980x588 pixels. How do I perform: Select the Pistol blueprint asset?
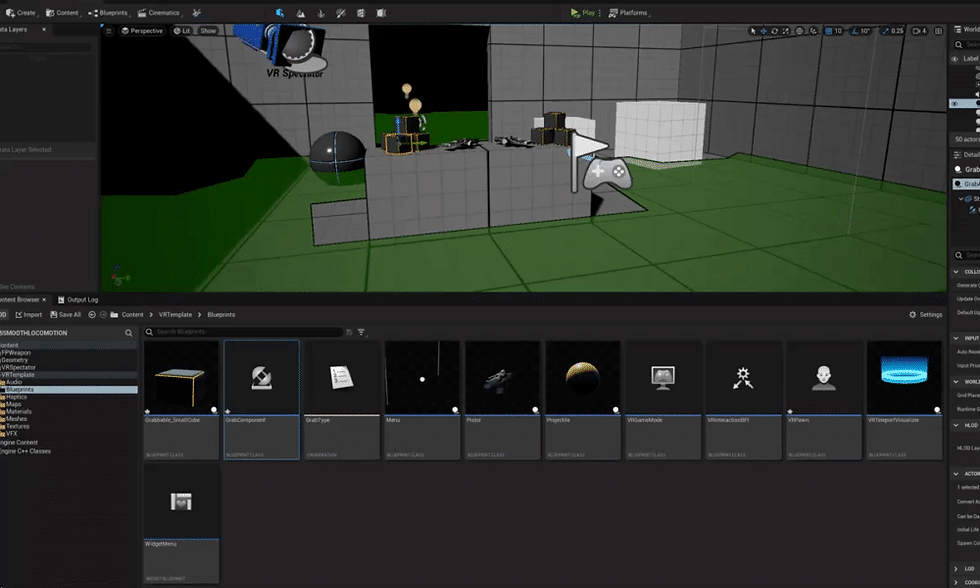click(x=502, y=400)
